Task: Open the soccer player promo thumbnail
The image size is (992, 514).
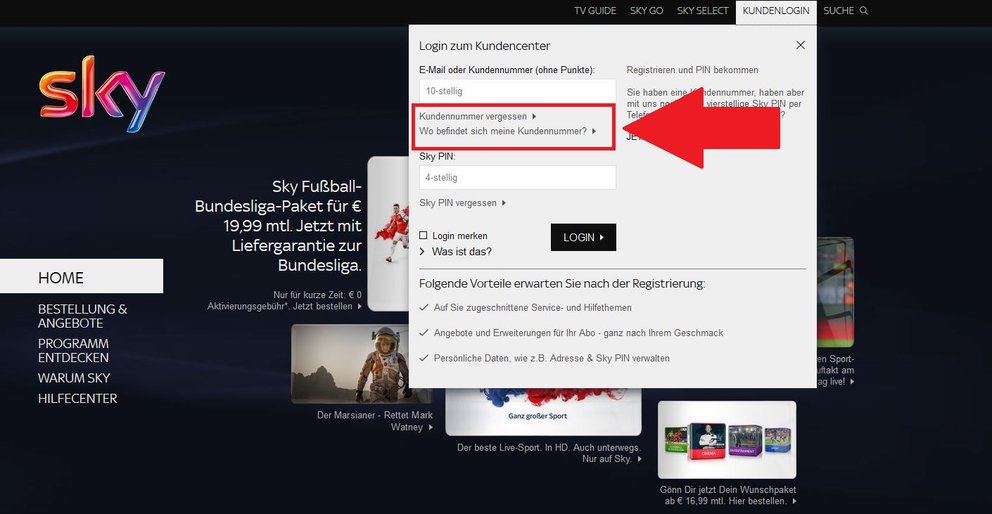Action: click(388, 234)
